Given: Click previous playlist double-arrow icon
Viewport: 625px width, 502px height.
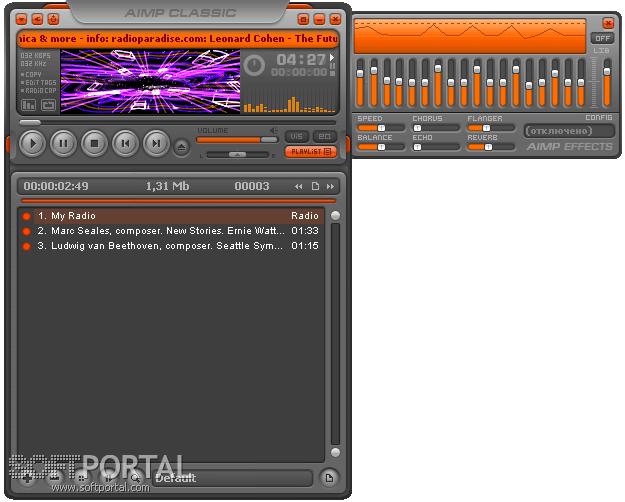Looking at the screenshot, I should [299, 187].
